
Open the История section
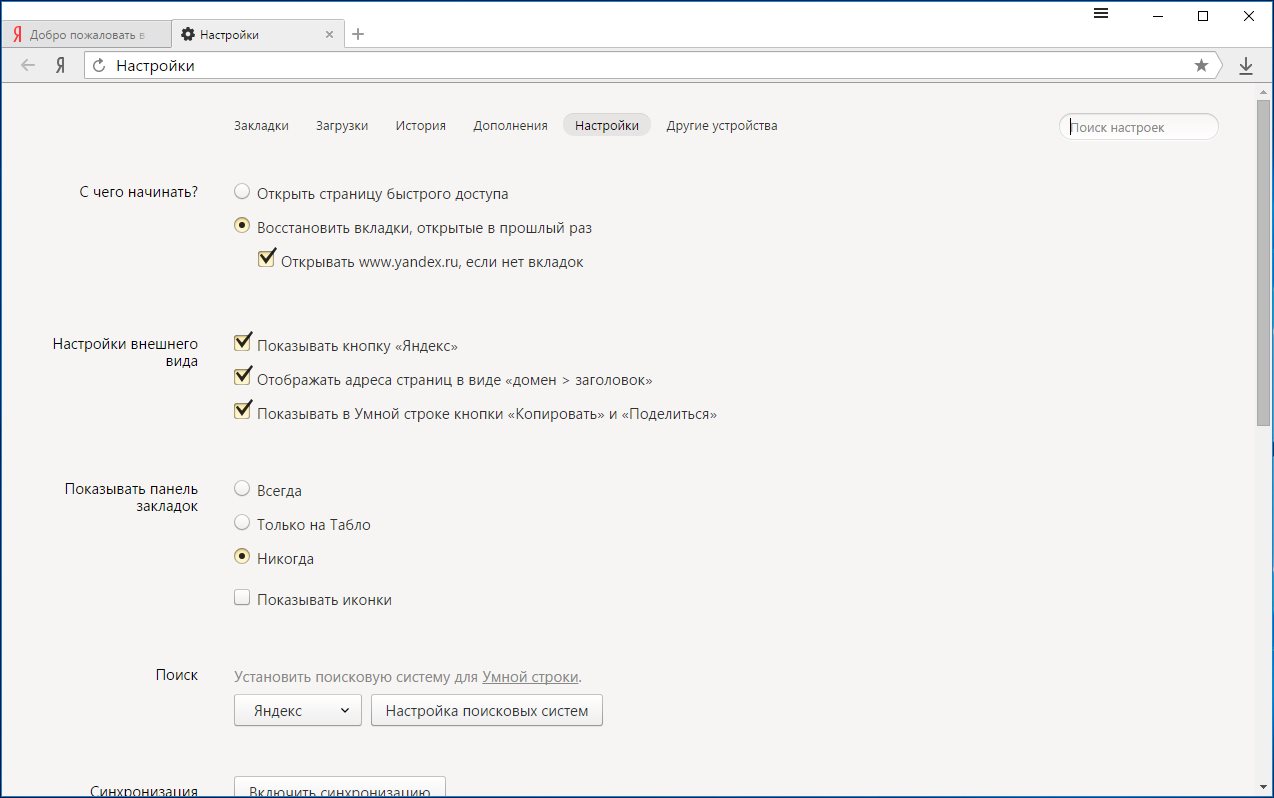tap(420, 126)
